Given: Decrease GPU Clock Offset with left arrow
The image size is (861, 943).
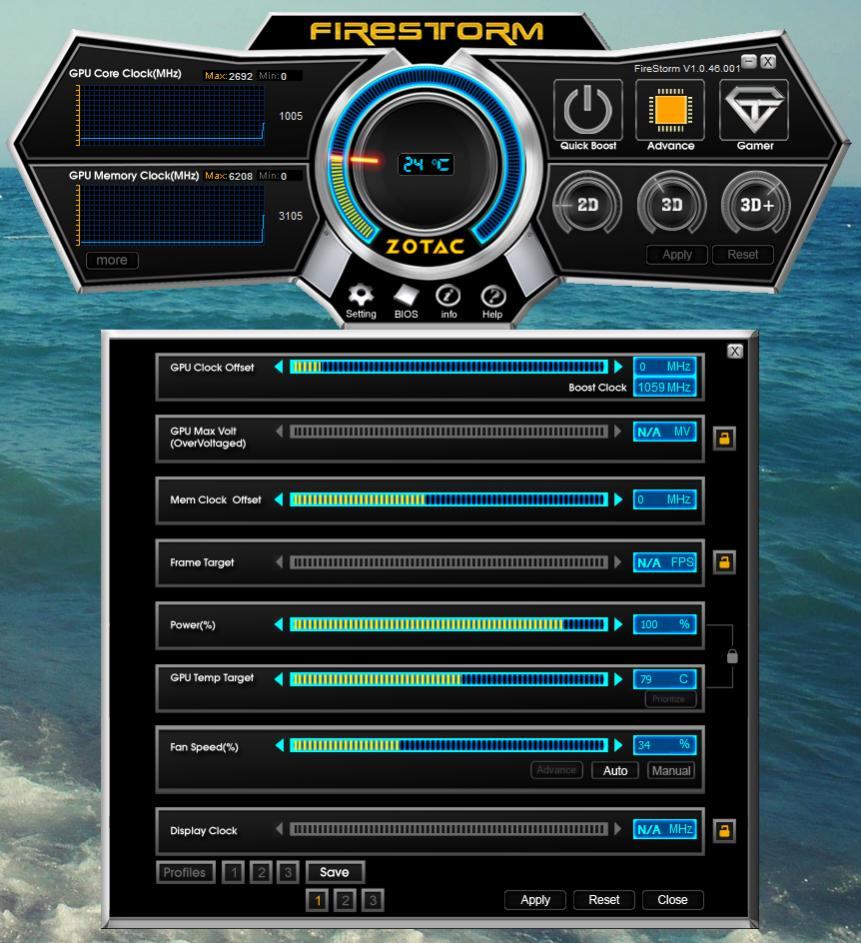Looking at the screenshot, I should (x=278, y=367).
